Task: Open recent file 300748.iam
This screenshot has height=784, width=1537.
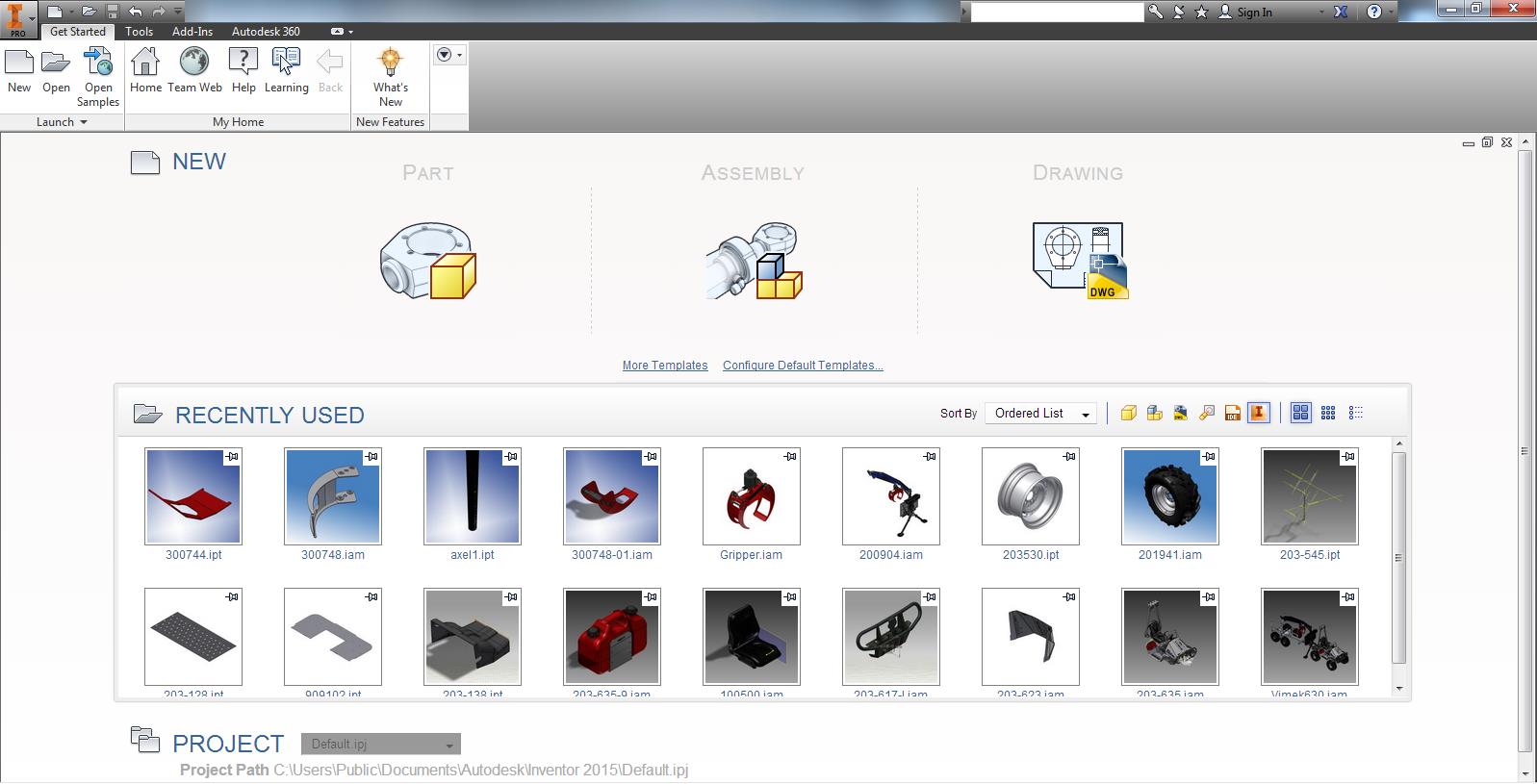Action: click(333, 496)
